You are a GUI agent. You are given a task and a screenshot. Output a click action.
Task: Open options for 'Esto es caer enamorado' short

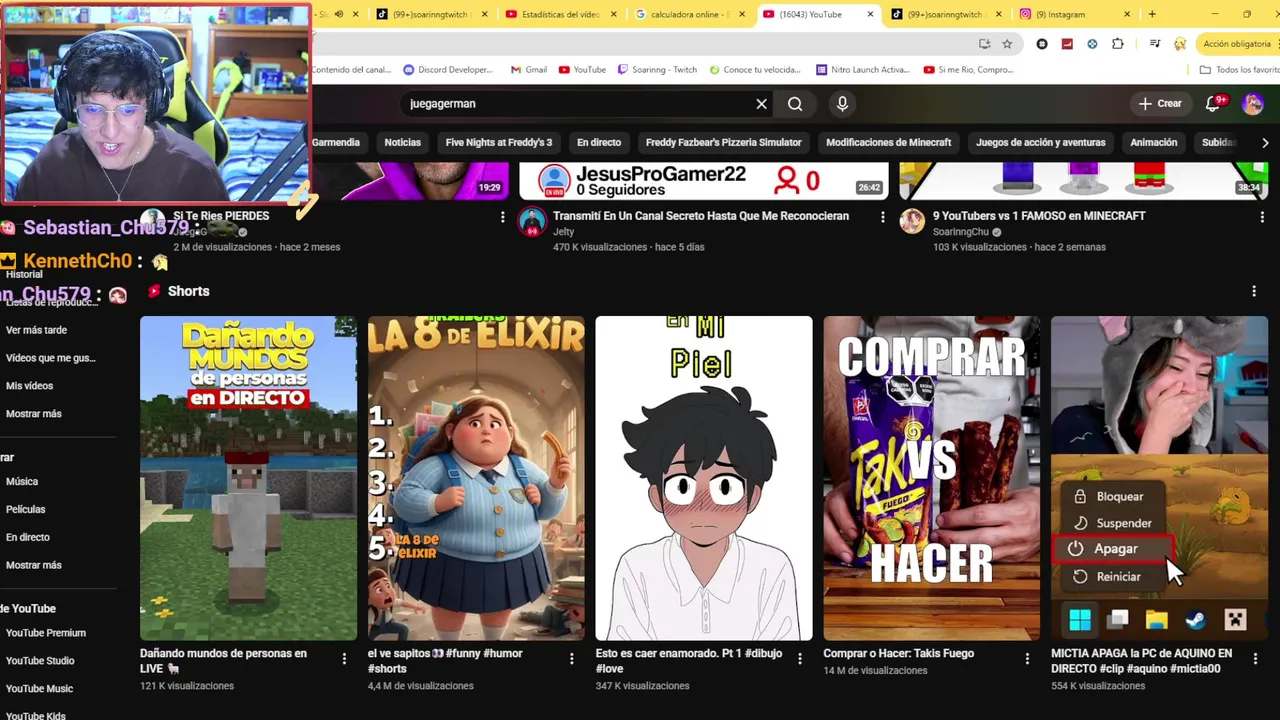tap(799, 659)
